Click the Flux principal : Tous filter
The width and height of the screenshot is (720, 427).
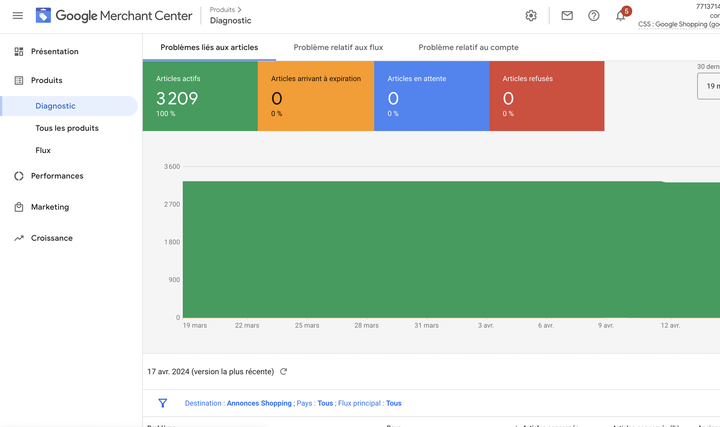coord(370,403)
